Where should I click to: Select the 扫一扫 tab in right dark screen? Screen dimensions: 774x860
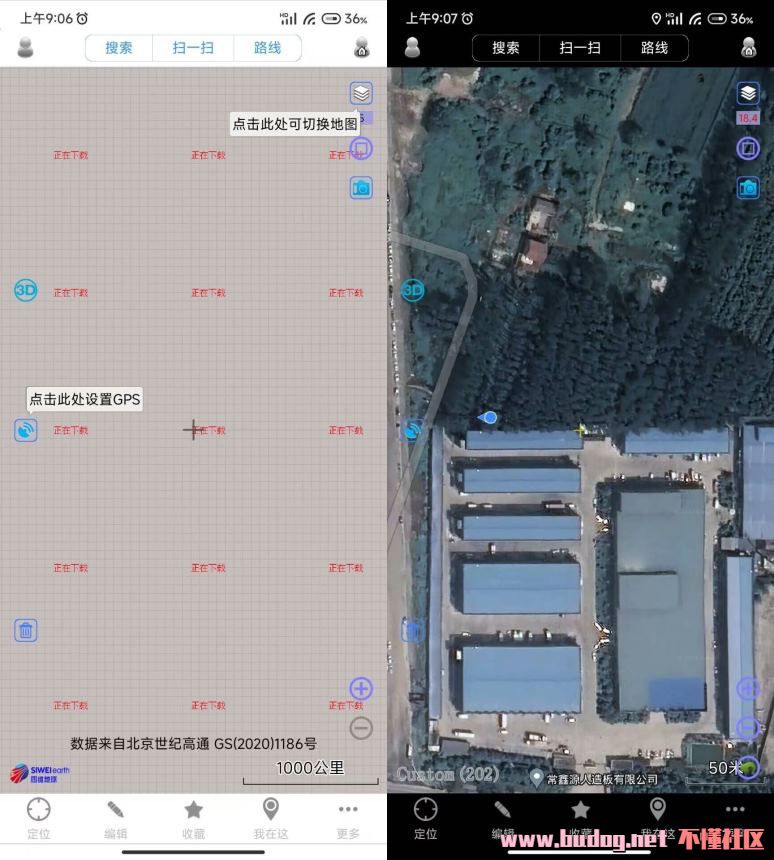click(x=580, y=48)
